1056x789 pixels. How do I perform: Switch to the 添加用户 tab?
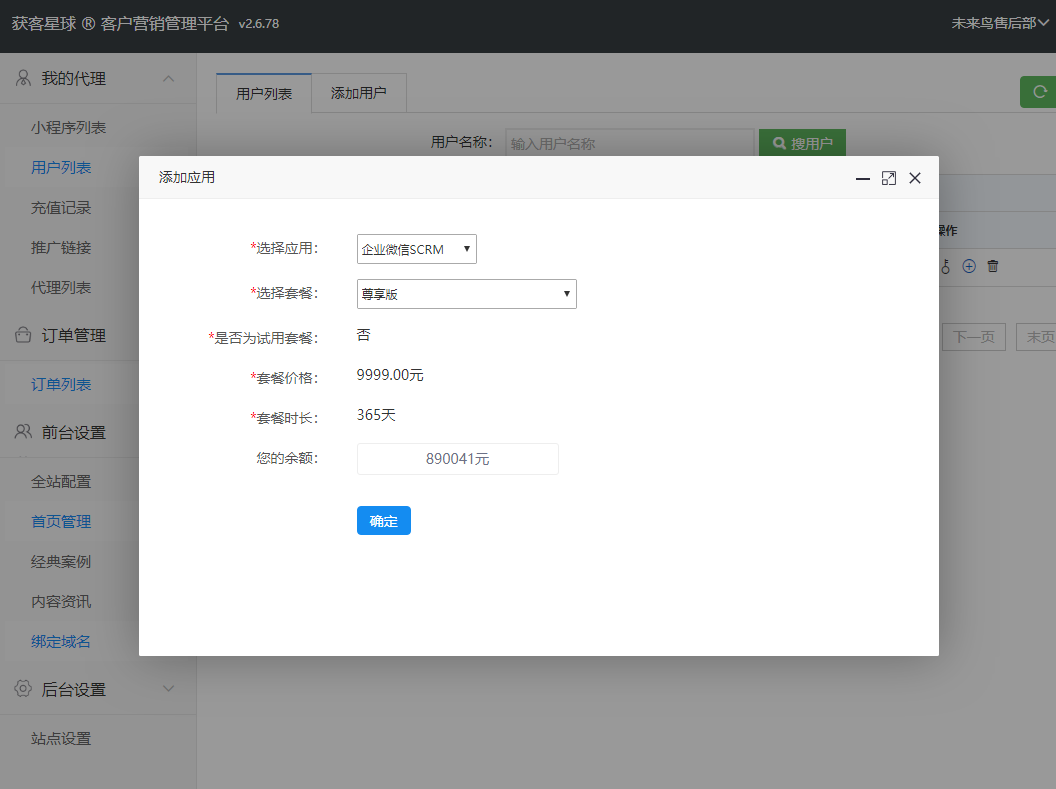coord(358,93)
